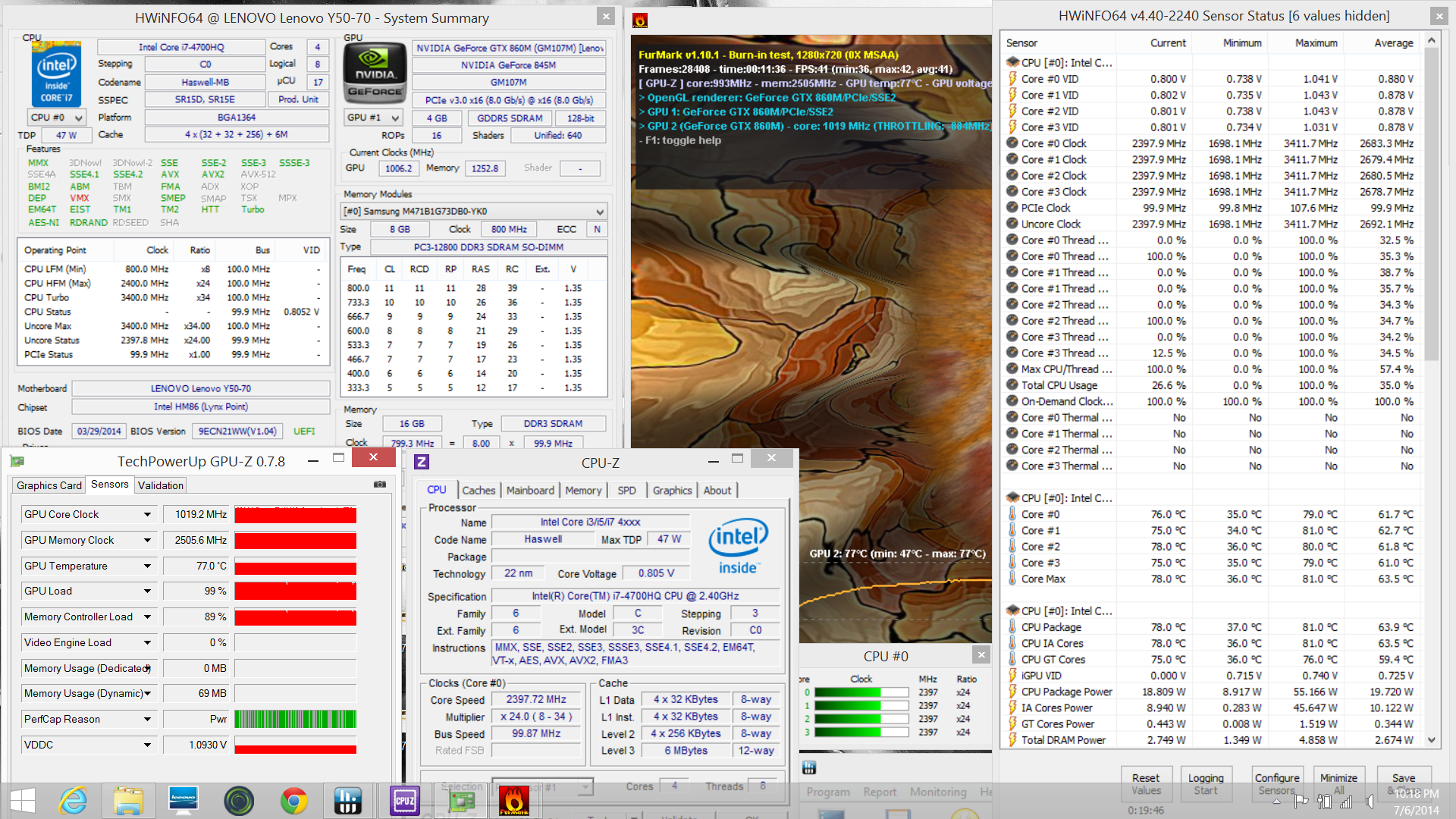Open PerfCap Reason sensor dropdown
Image resolution: width=1456 pixels, height=819 pixels.
147,720
